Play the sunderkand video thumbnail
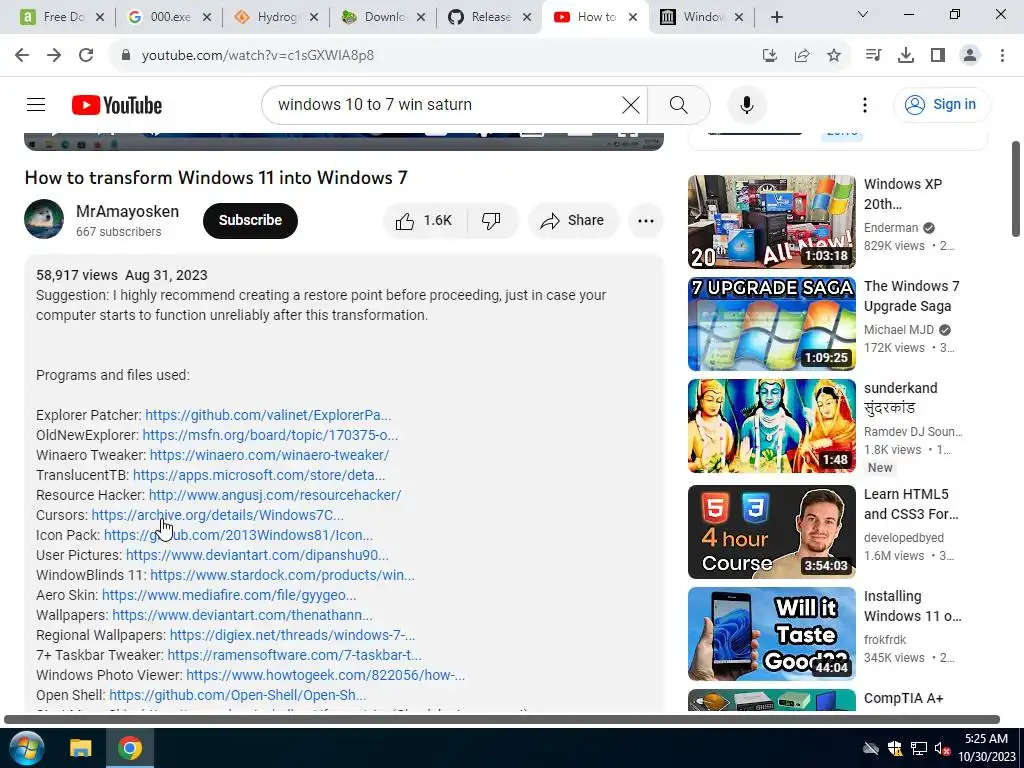Screen dimensions: 1024x768 (x=771, y=426)
